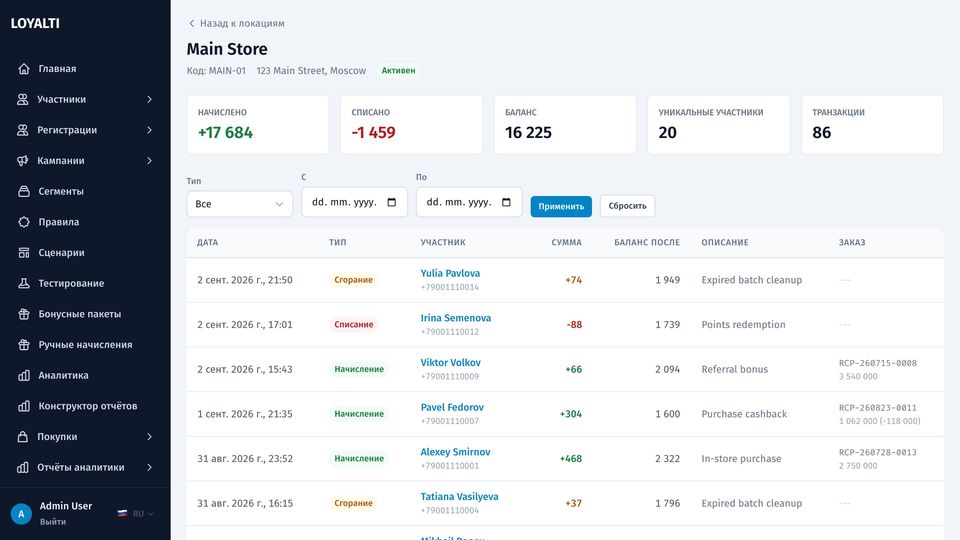960x540 pixels.
Task: Click the Транзакции 86 card
Action: tap(872, 124)
